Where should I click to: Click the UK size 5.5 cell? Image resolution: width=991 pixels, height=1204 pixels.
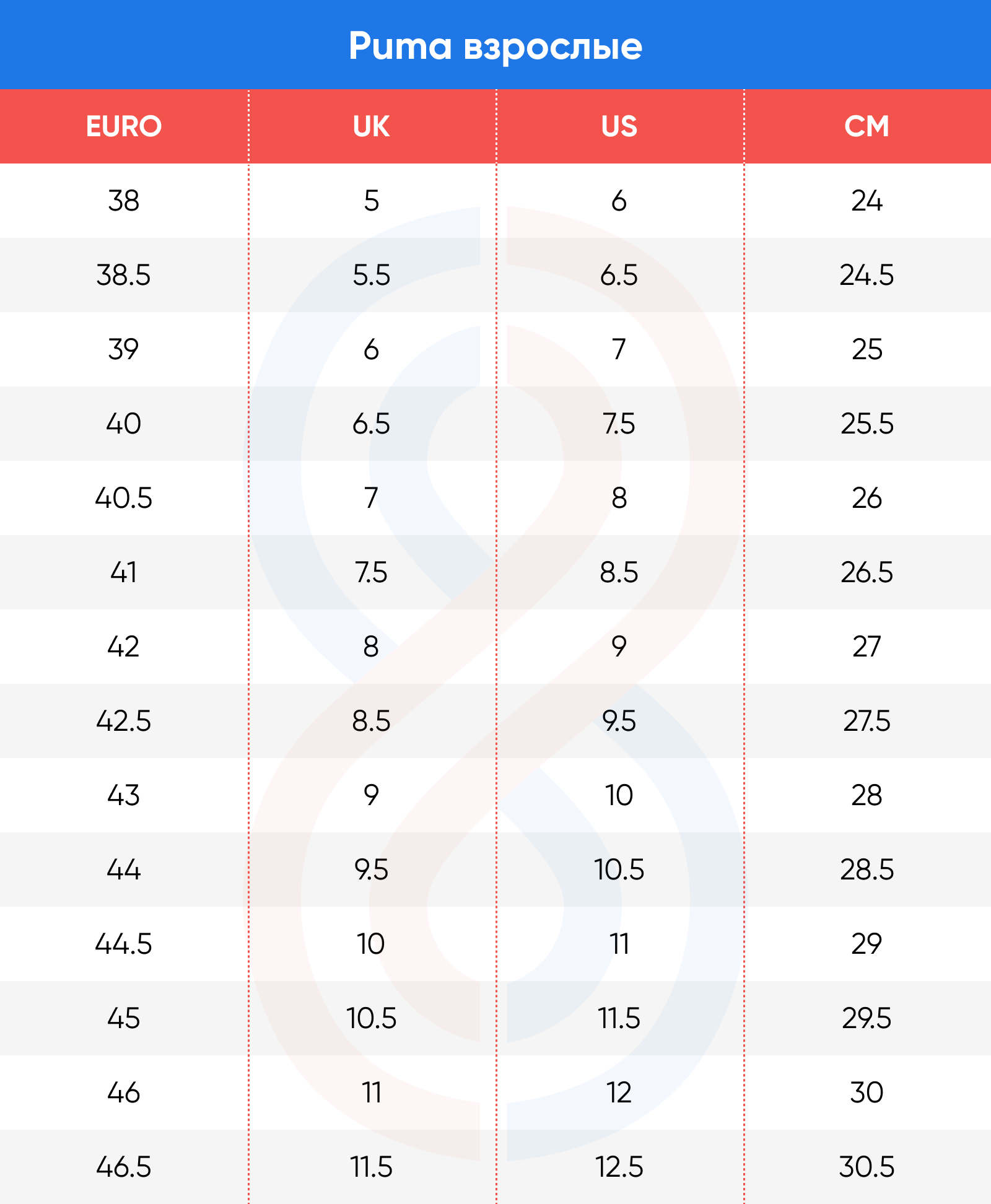click(x=372, y=275)
